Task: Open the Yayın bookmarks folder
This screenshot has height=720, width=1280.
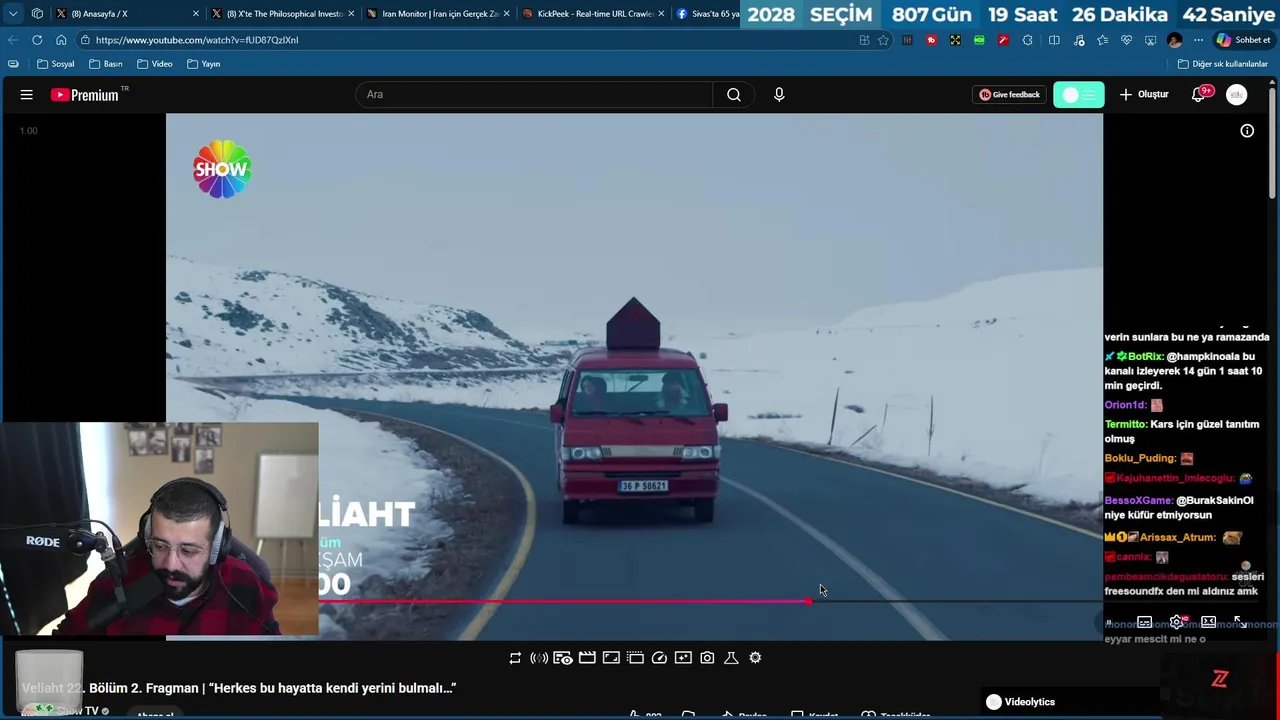Action: (203, 64)
